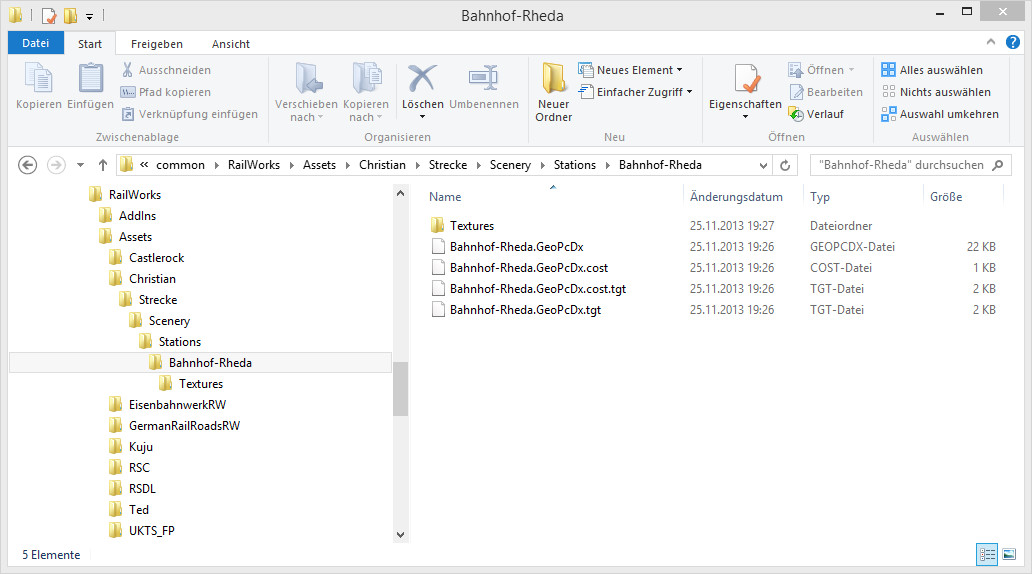Switch to large icons view toggle

[1009, 554]
